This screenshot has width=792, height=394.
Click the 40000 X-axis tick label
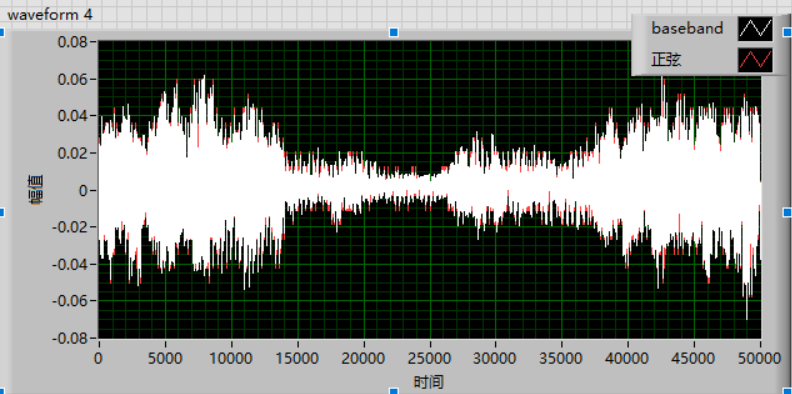coord(628,358)
